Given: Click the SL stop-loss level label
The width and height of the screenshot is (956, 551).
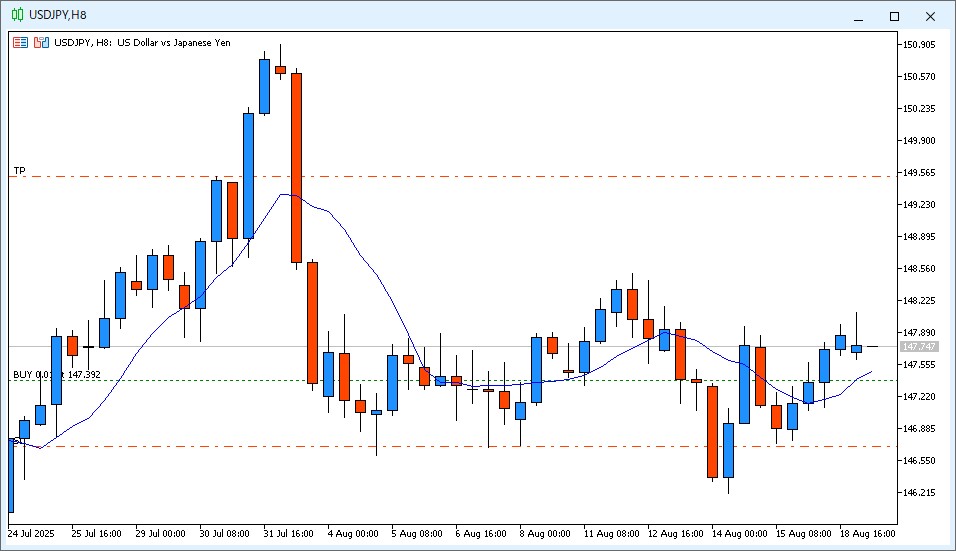Looking at the screenshot, I should (x=18, y=440).
